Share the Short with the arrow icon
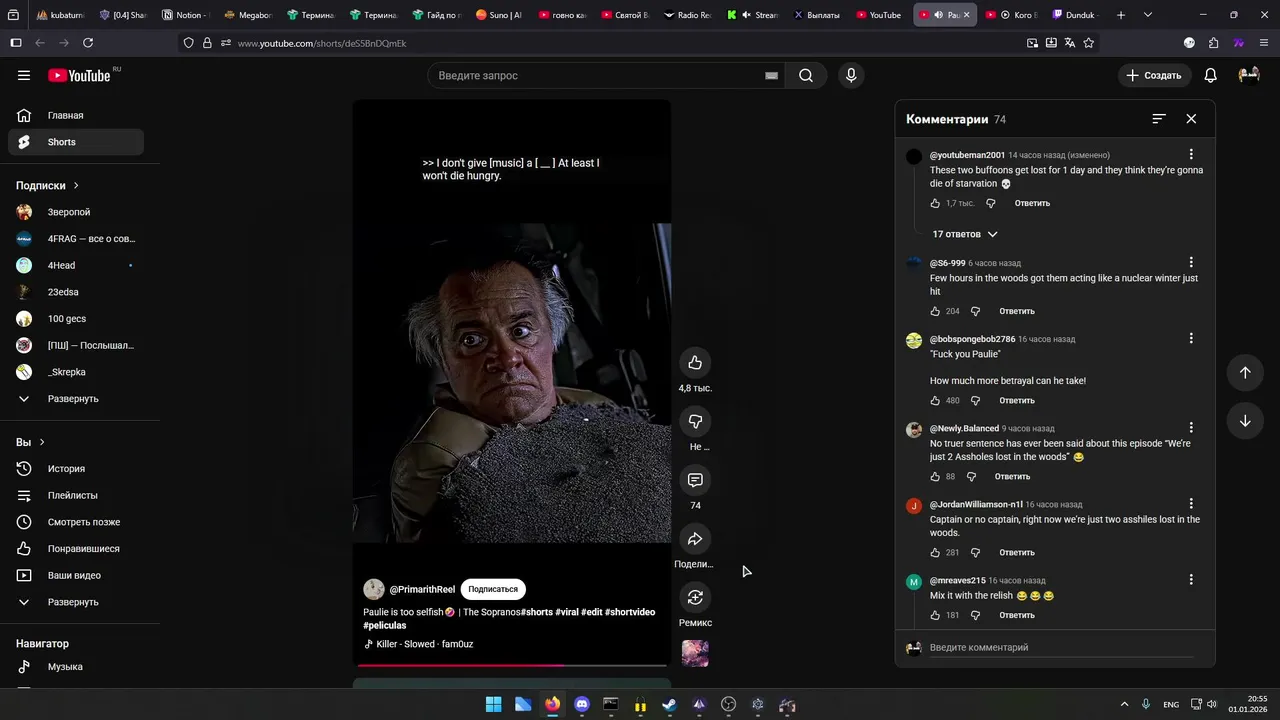1280x720 pixels. click(x=695, y=539)
